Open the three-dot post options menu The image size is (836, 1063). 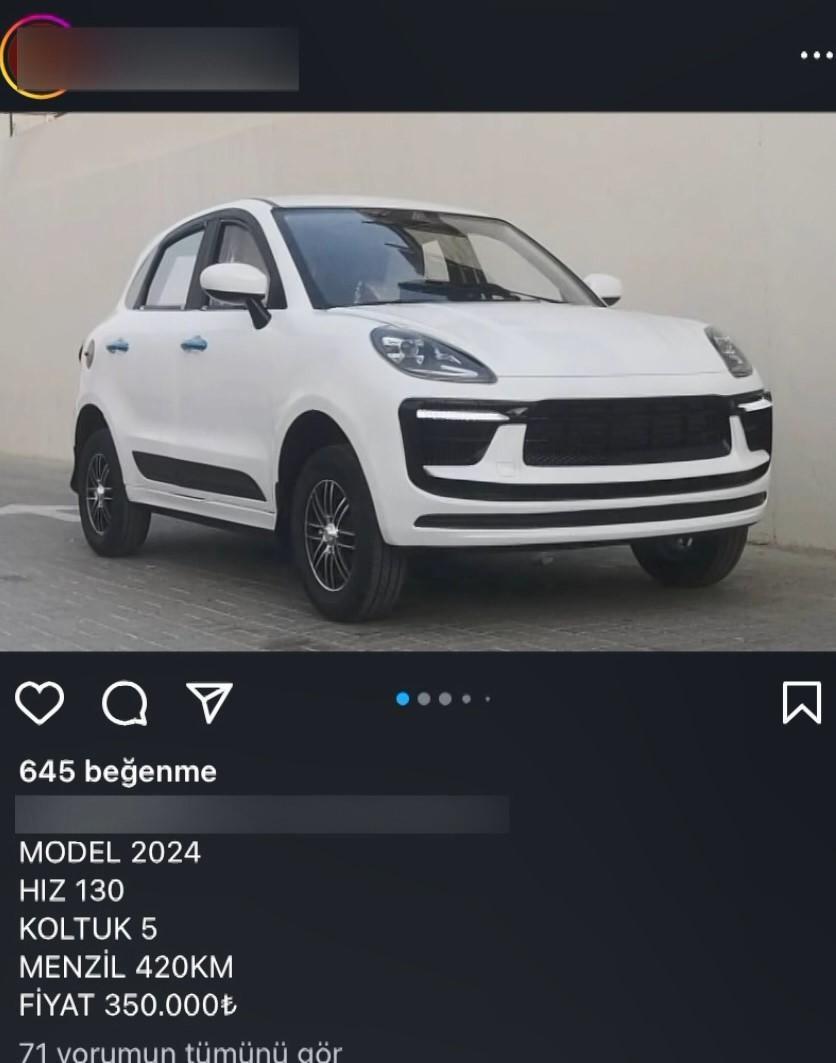tap(816, 55)
